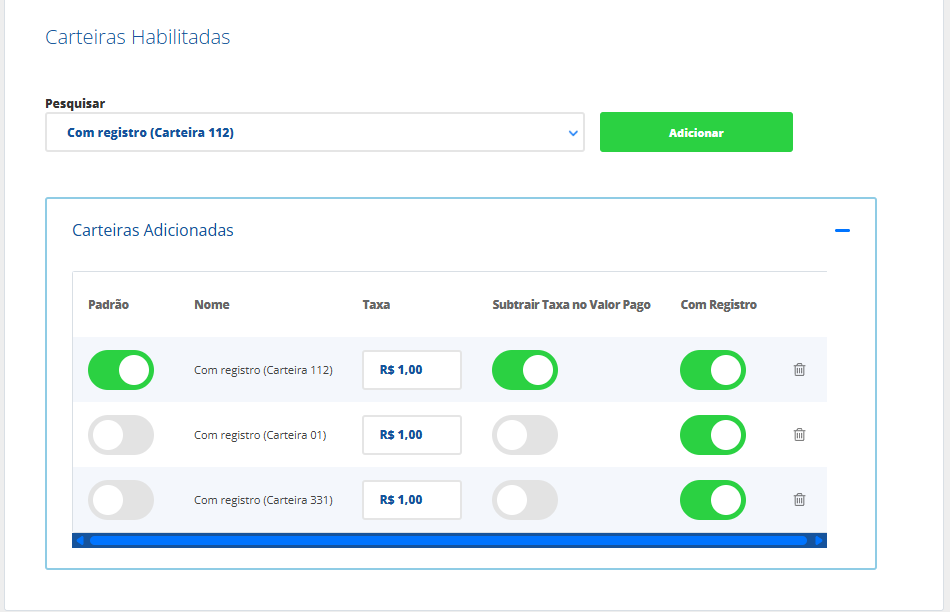Enable Padrão toggle for Carteira 01
Viewport: 950px width, 612px height.
pos(121,435)
